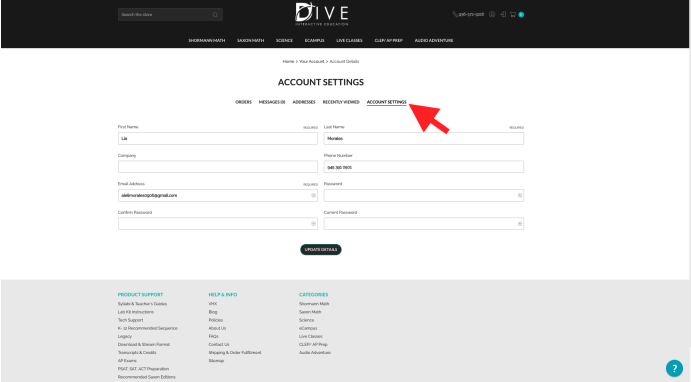Viewport: 691px width, 382px height.
Task: Open Audio Adventure under footer Categories
Action: (x=315, y=352)
